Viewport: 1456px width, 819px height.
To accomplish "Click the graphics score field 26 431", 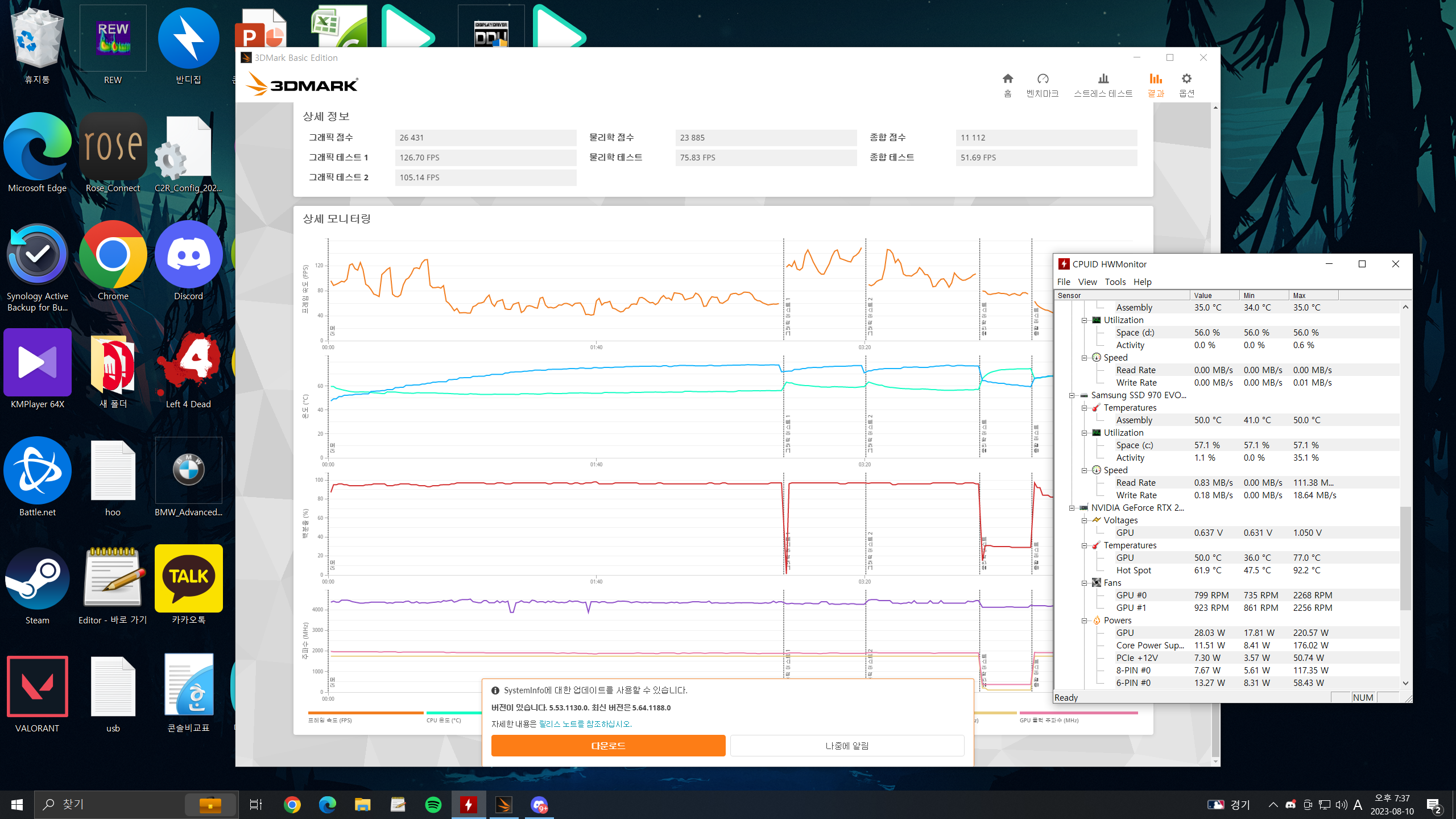I will (x=486, y=138).
